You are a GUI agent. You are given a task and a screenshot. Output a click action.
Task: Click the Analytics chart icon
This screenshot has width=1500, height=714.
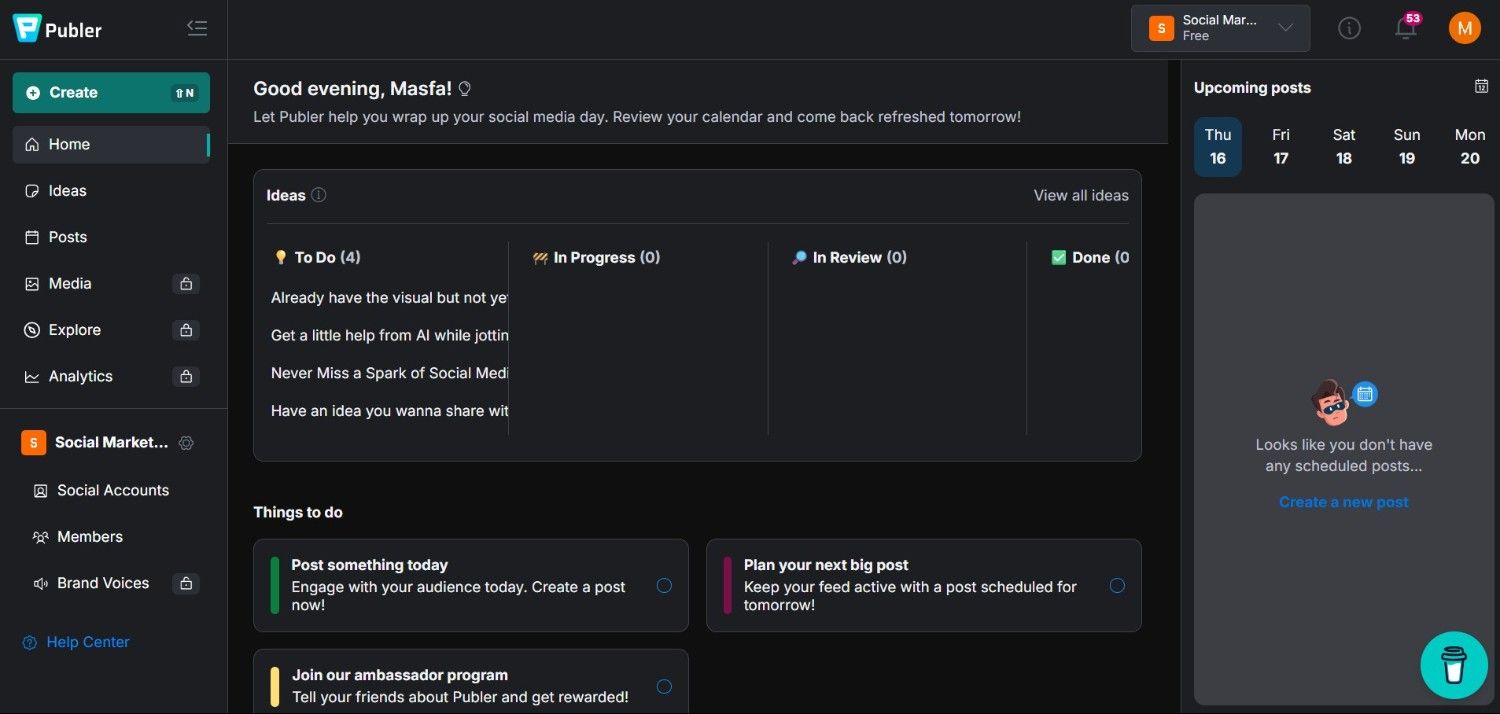[32, 377]
